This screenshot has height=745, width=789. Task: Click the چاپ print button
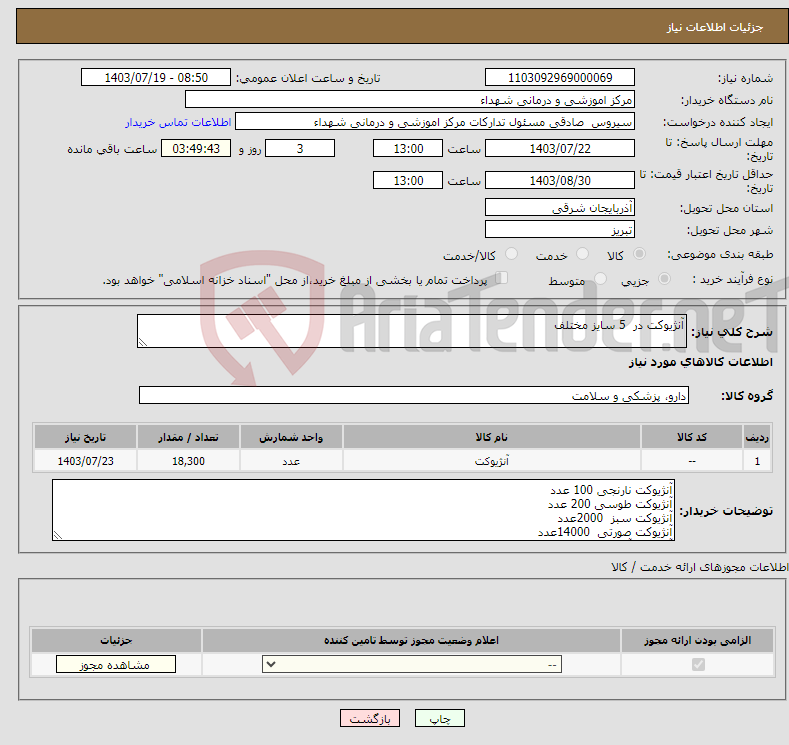(440, 718)
